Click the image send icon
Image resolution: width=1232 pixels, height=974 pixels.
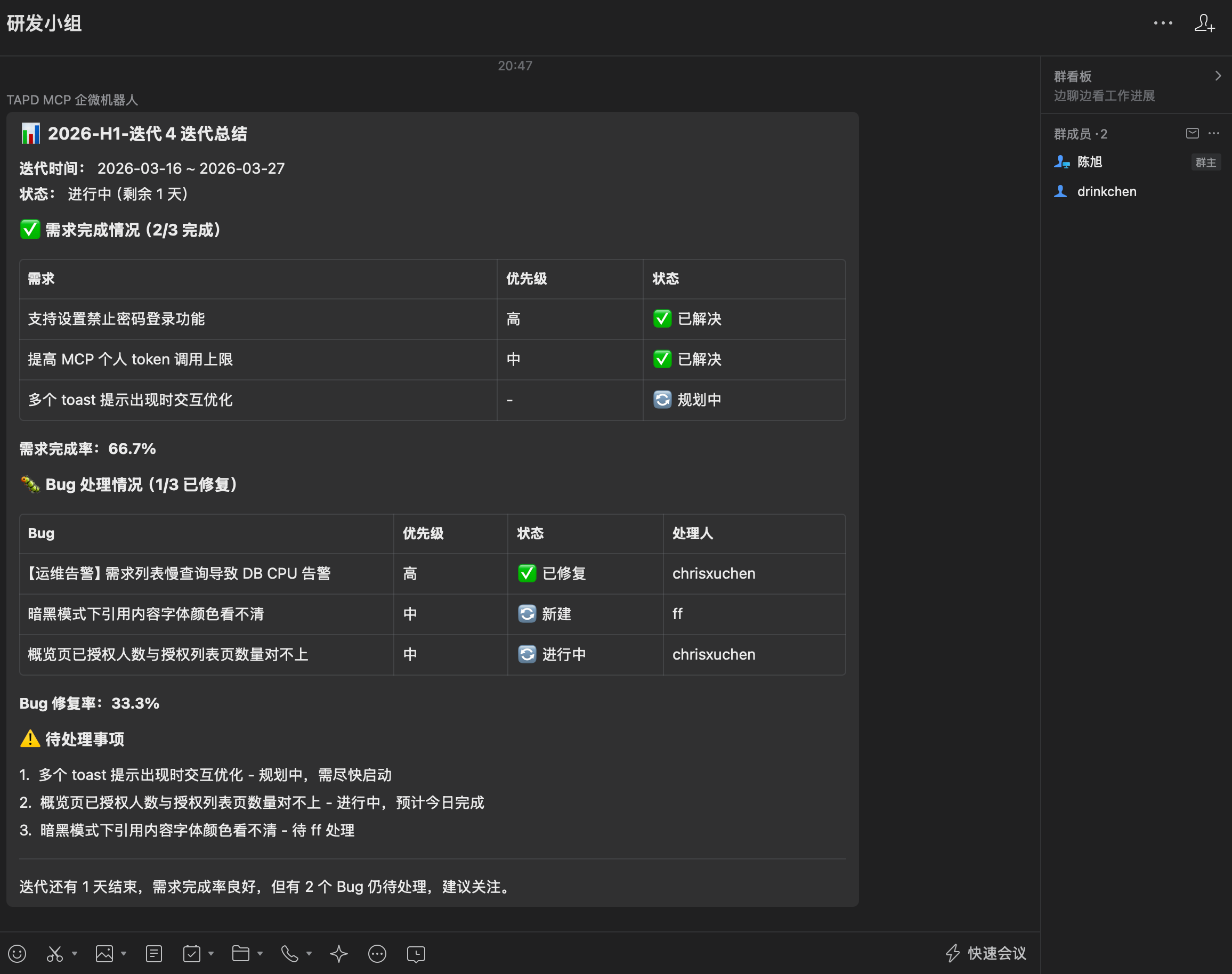pyautogui.click(x=104, y=953)
